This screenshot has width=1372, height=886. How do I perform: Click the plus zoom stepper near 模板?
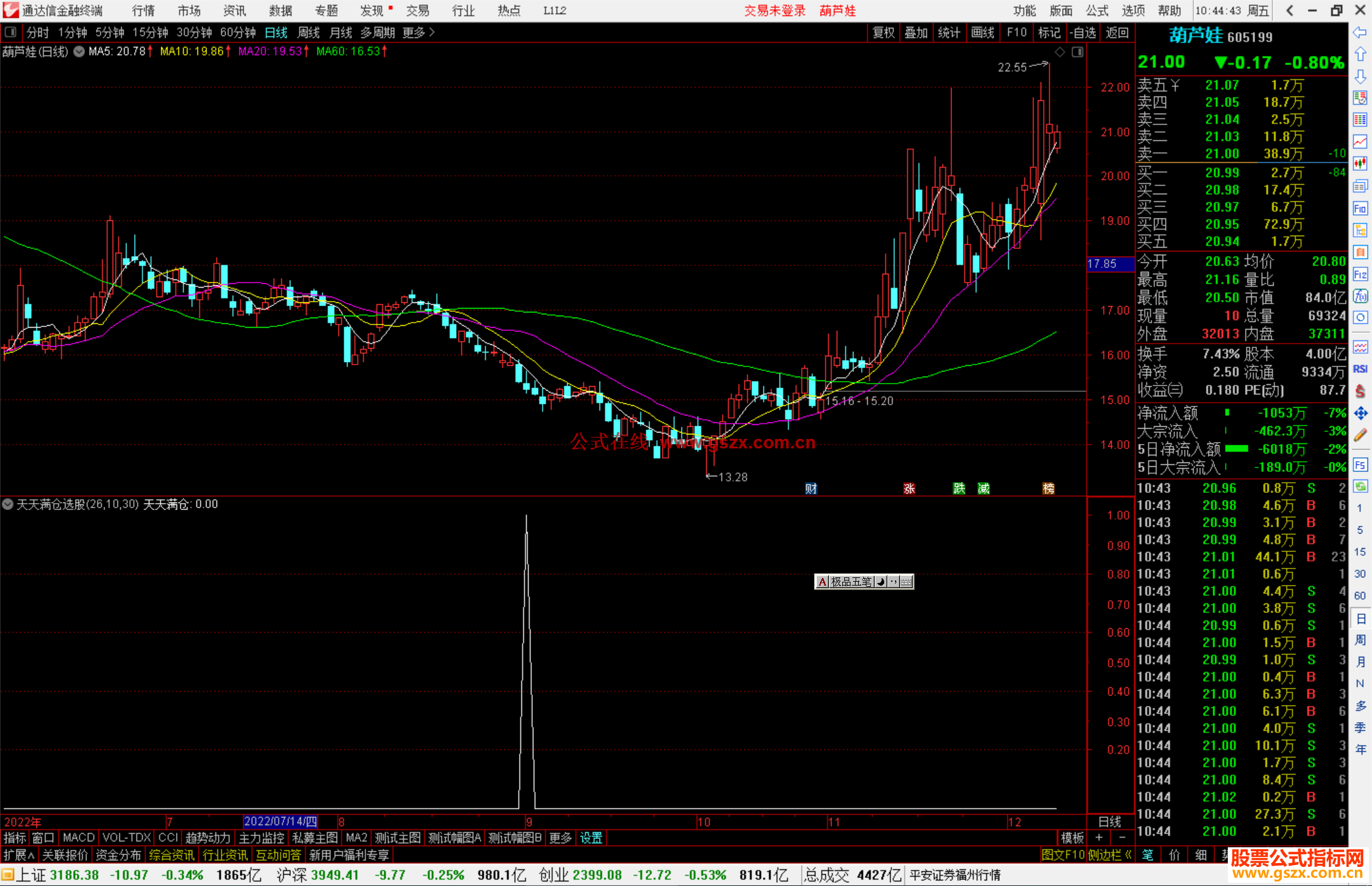click(1099, 838)
